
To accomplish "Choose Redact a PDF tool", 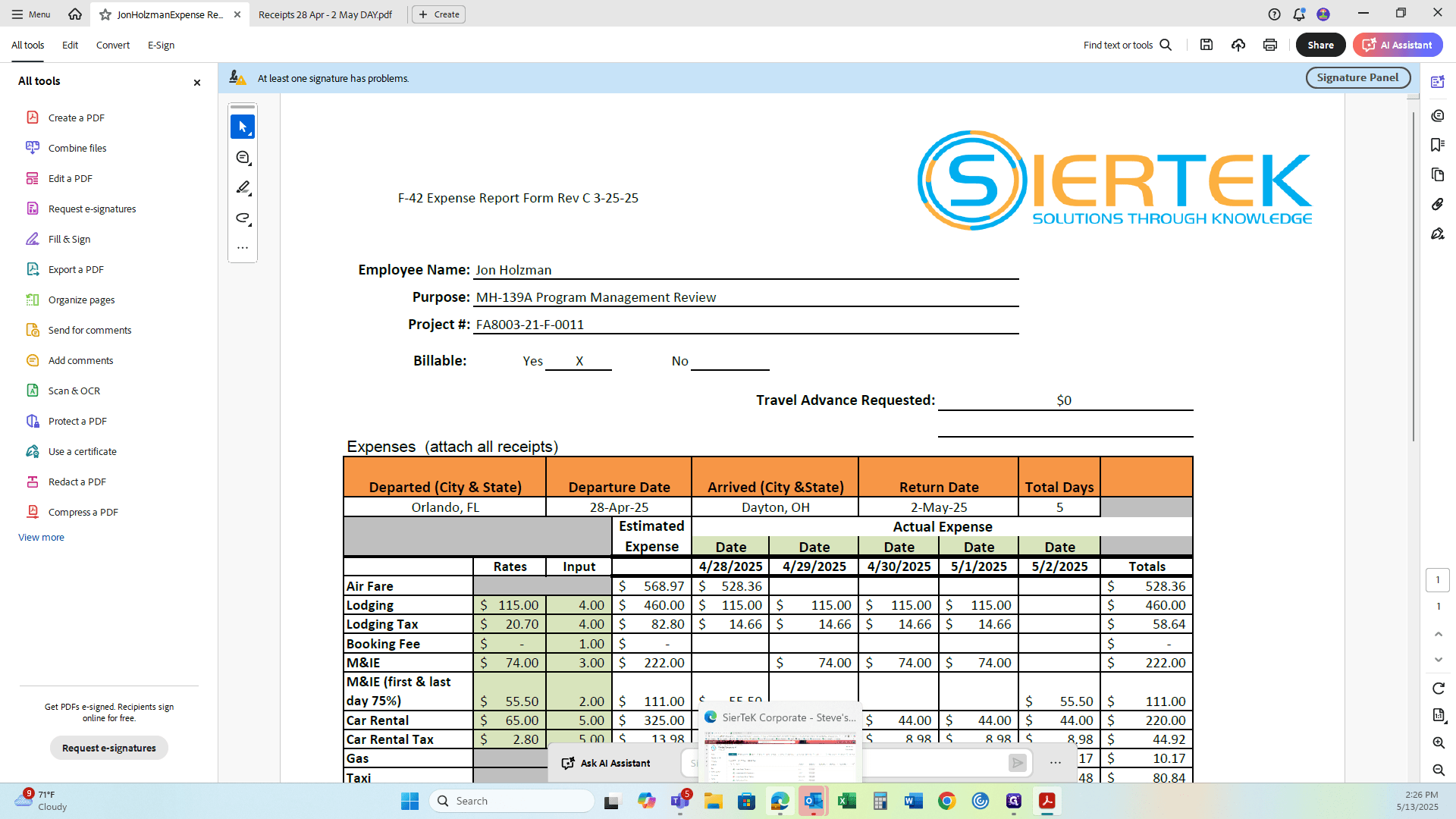I will pos(77,482).
